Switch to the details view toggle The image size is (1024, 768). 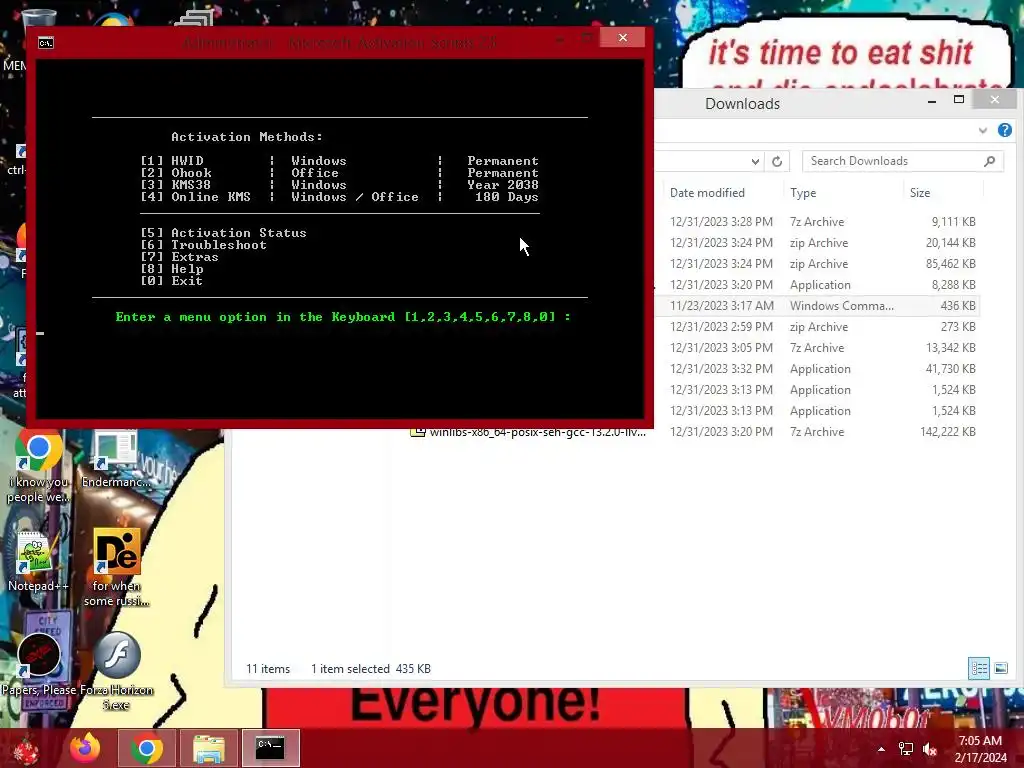[x=978, y=668]
